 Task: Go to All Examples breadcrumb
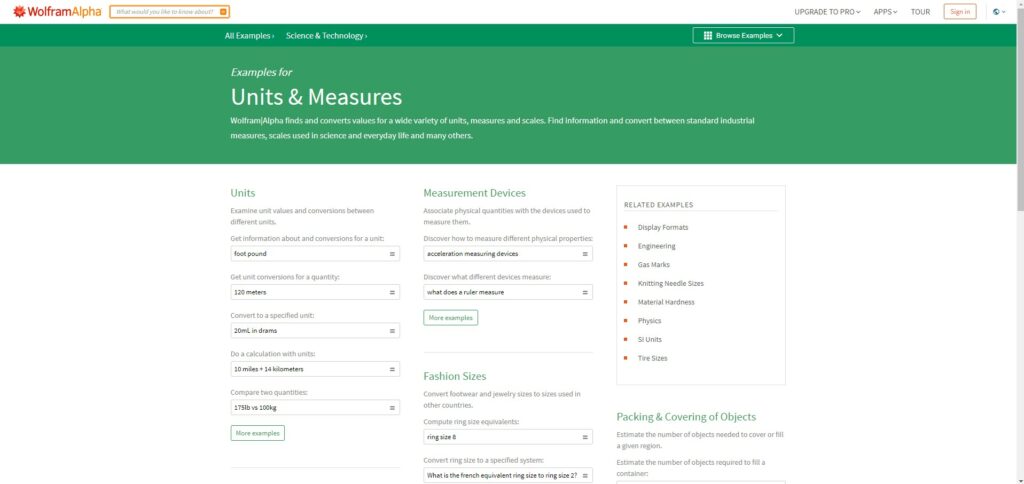[x=249, y=36]
